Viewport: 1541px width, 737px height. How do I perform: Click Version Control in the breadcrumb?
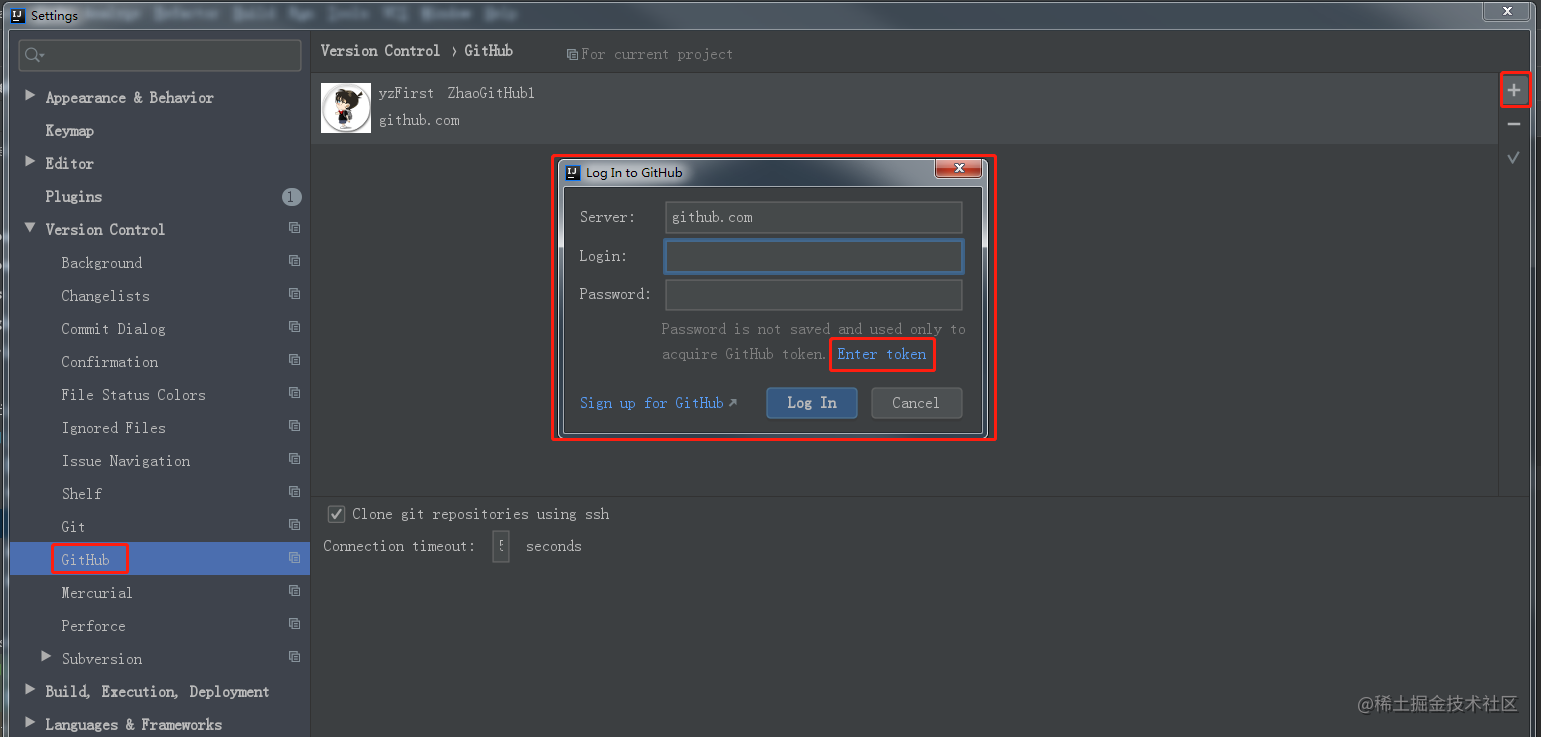click(x=380, y=51)
